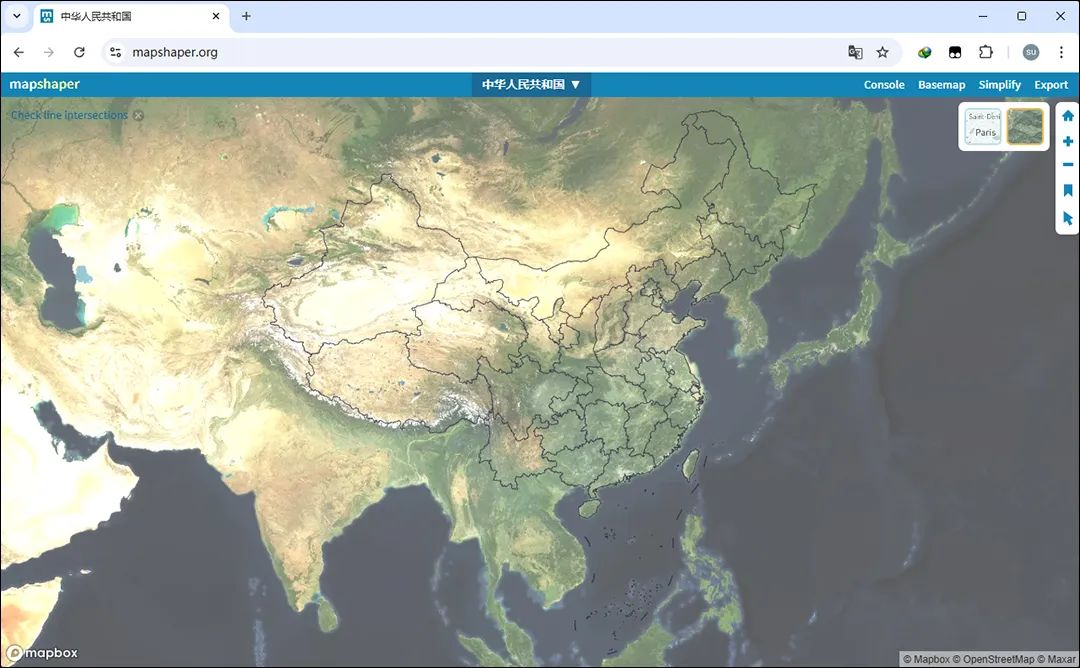Open the tab search chevron
This screenshot has height=668, width=1080.
tap(16, 16)
